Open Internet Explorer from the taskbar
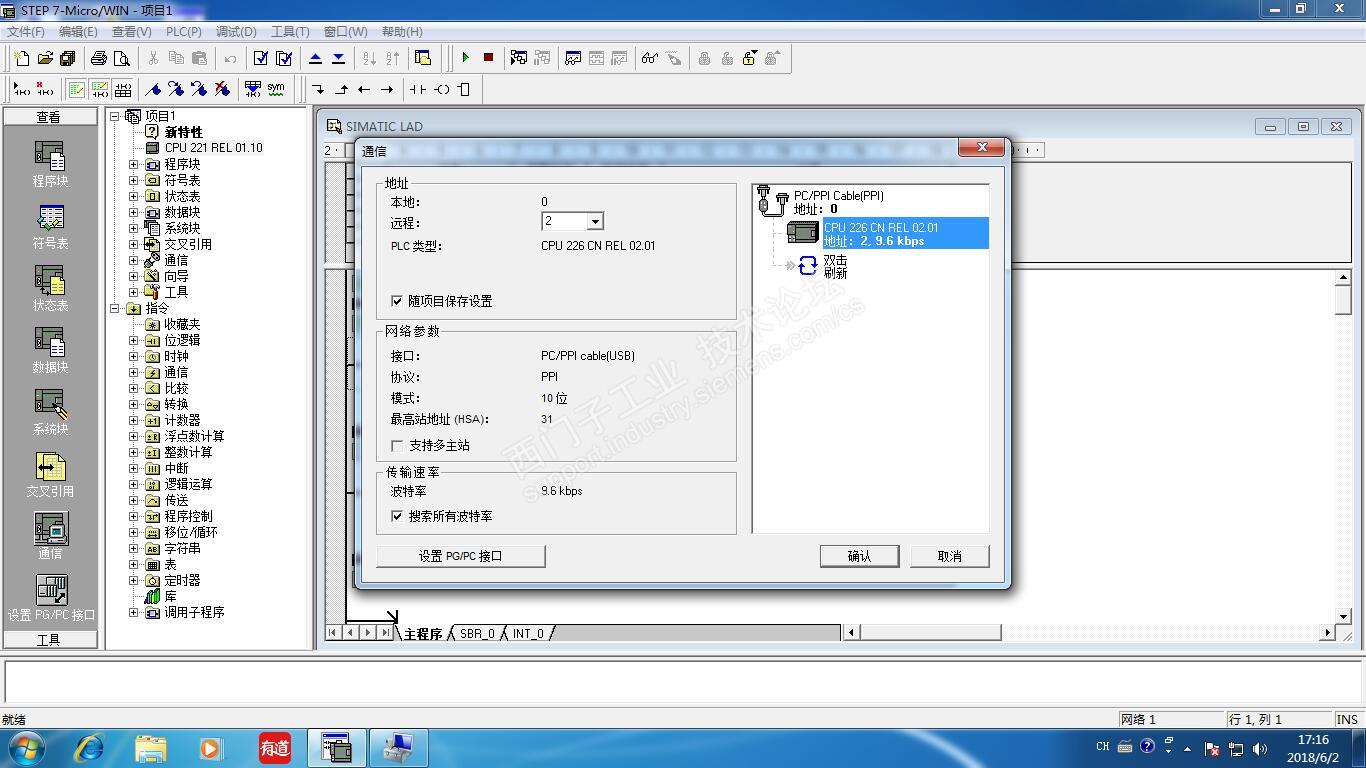This screenshot has width=1366, height=768. [x=90, y=747]
